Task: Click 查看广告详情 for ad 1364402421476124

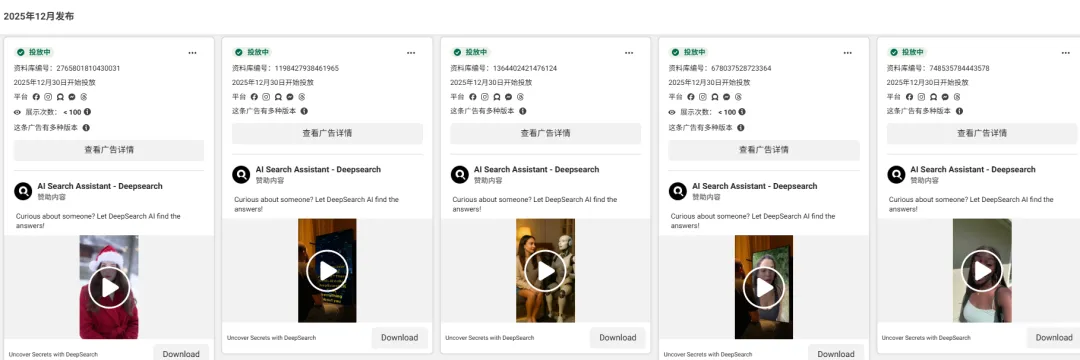Action: 546,134
